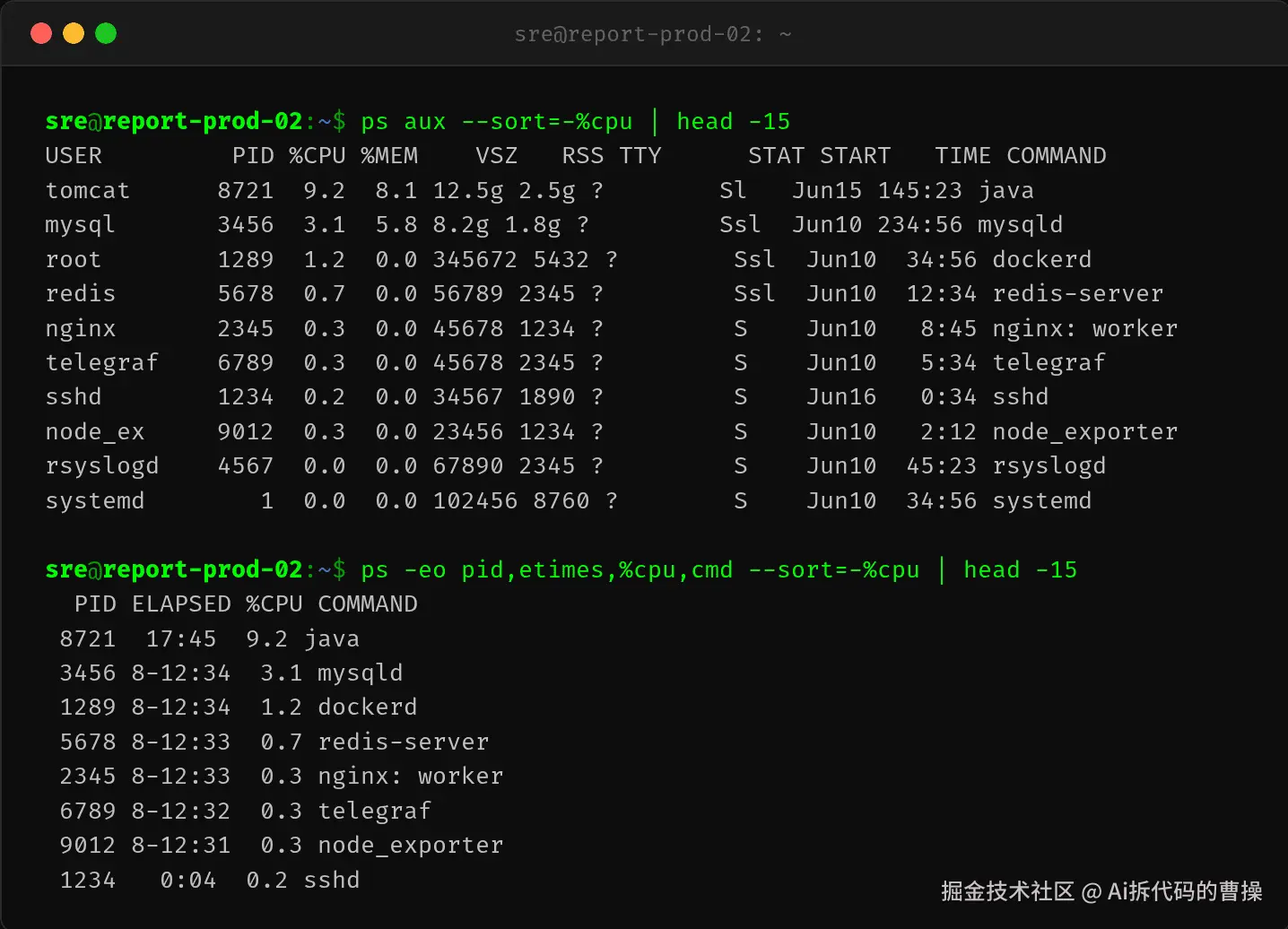Screen dimensions: 1288x929
Task: Click the 234:56 time in mysqld row
Action: (920, 224)
